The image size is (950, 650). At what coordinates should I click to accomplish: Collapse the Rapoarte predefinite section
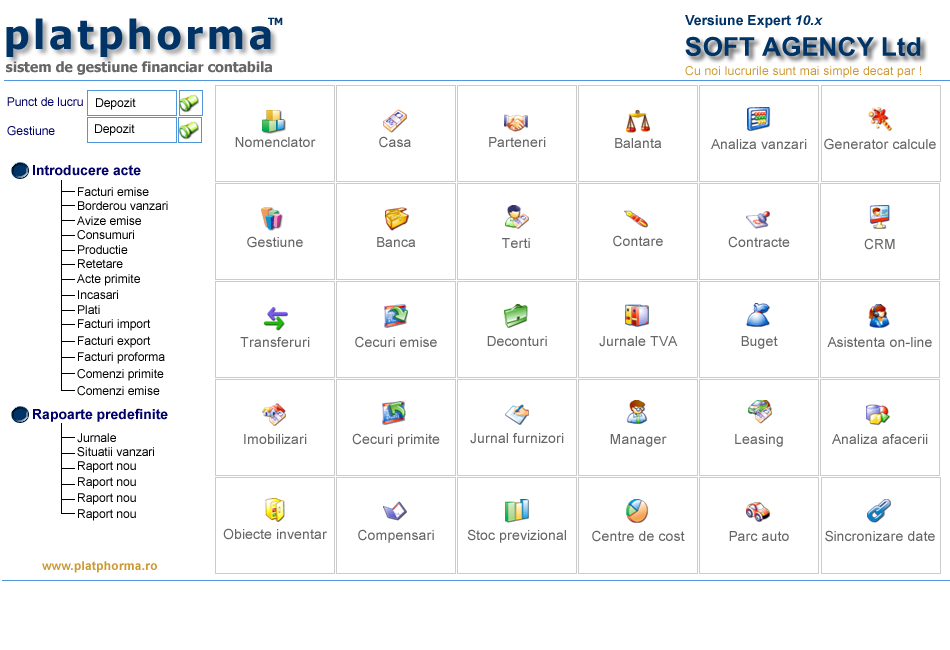click(x=20, y=415)
